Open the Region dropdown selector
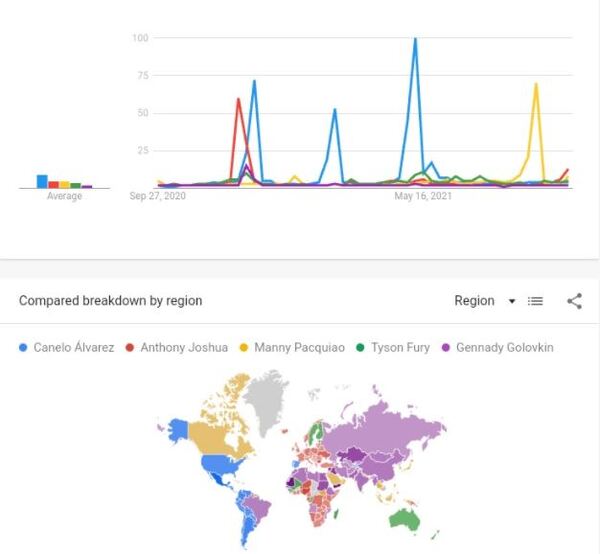This screenshot has width=600, height=554. 484,301
